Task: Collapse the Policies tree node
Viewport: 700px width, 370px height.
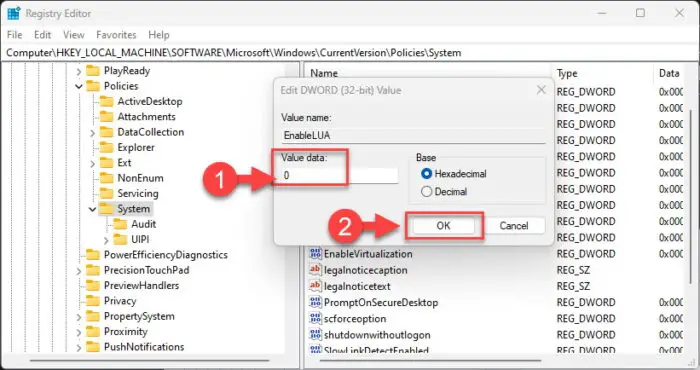Action: pyautogui.click(x=79, y=86)
